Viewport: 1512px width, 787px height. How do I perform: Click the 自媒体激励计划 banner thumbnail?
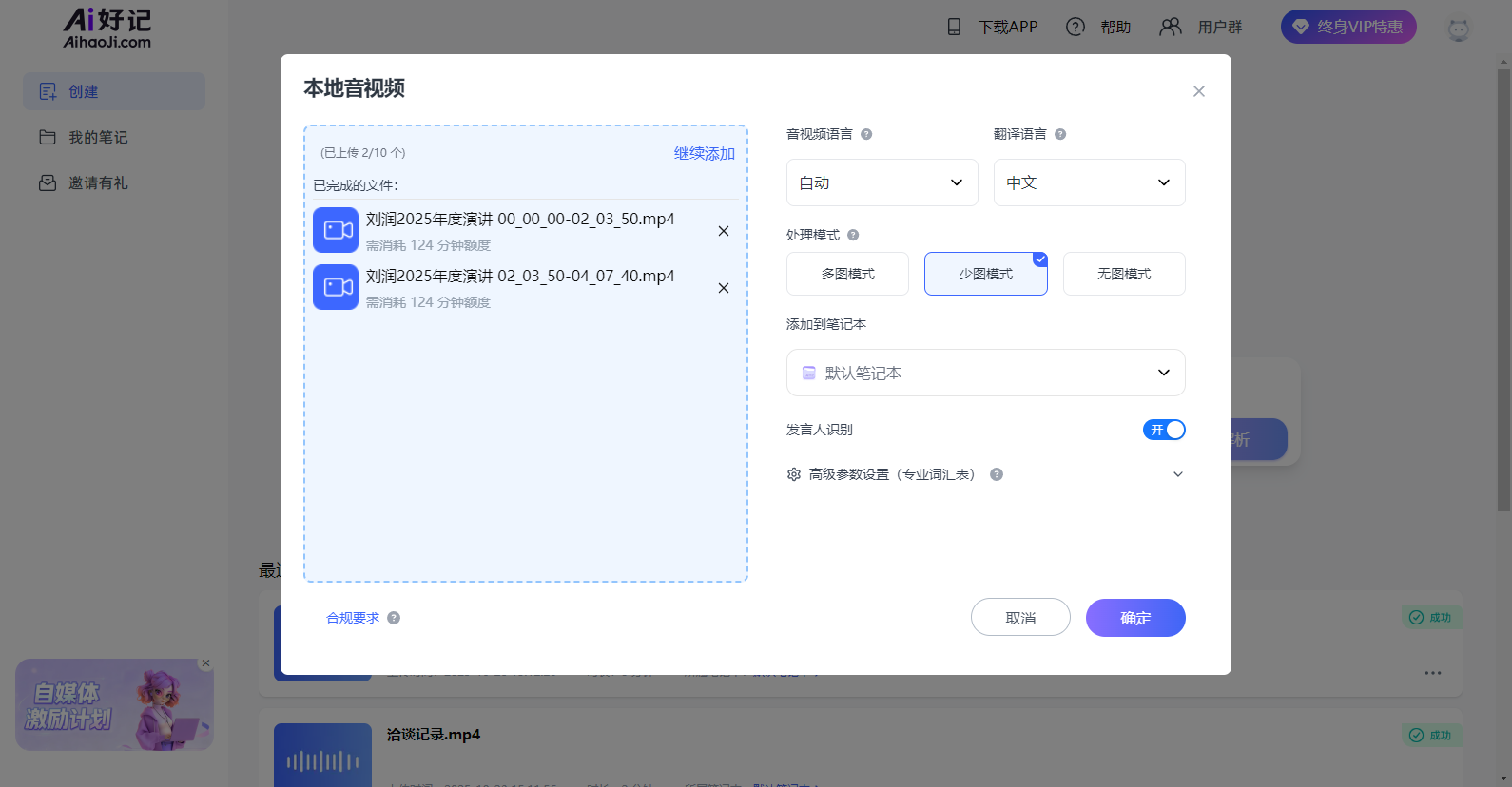113,705
